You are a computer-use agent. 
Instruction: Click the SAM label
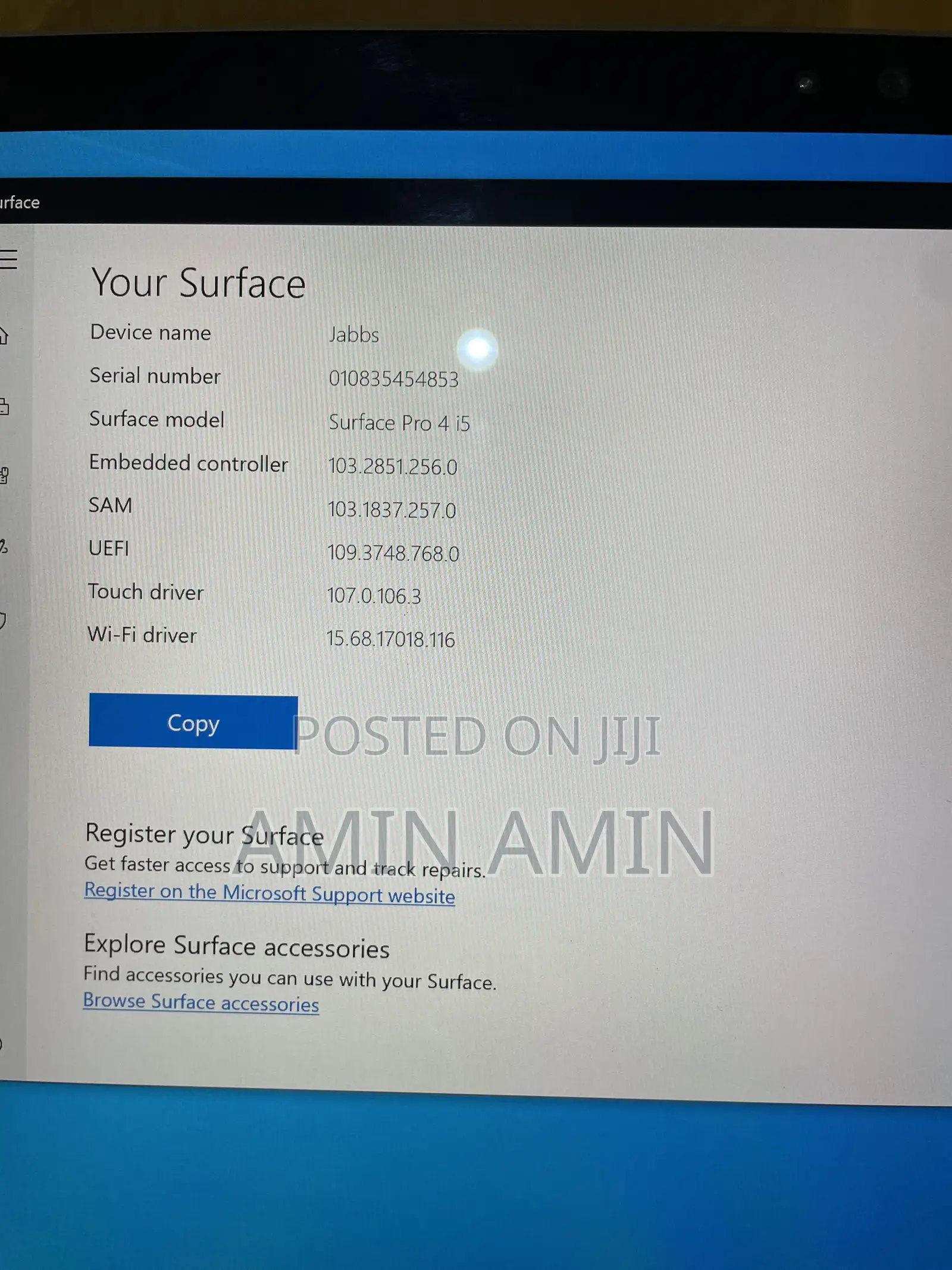[111, 505]
